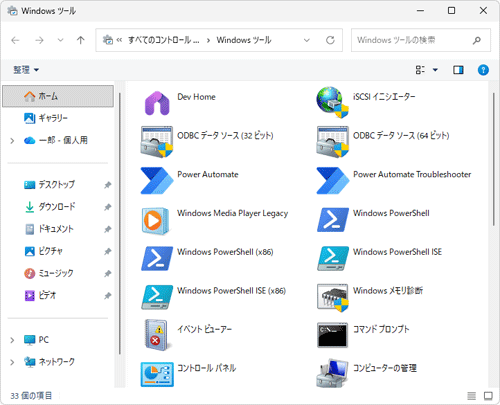
Task: Expand the PC tree node
Action: point(12,340)
